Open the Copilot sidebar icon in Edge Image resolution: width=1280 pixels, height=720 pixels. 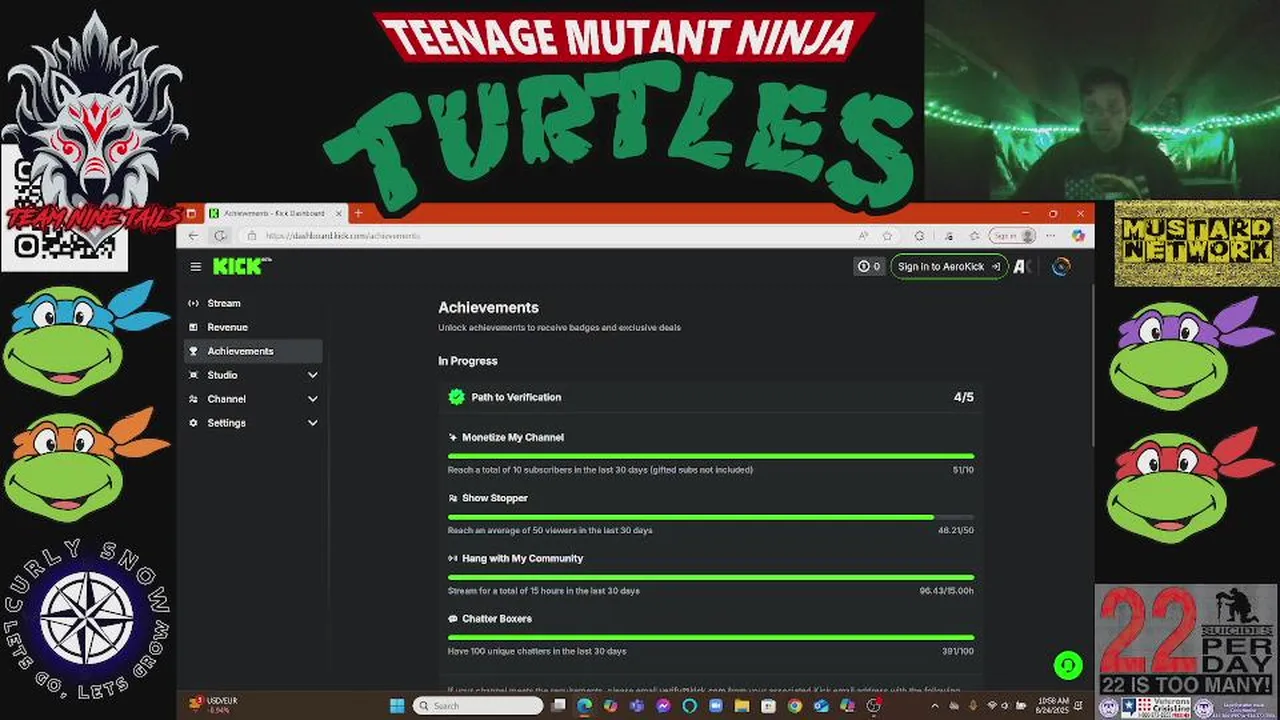(x=1078, y=236)
